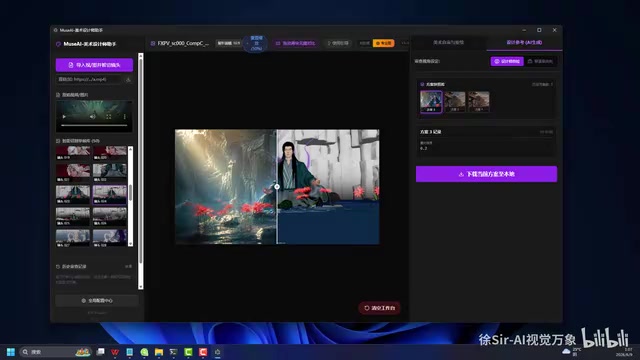The width and height of the screenshot is (640, 360).
Task: Click the active MuseAI app icon in taskbar
Action: pyautogui.click(x=218, y=352)
